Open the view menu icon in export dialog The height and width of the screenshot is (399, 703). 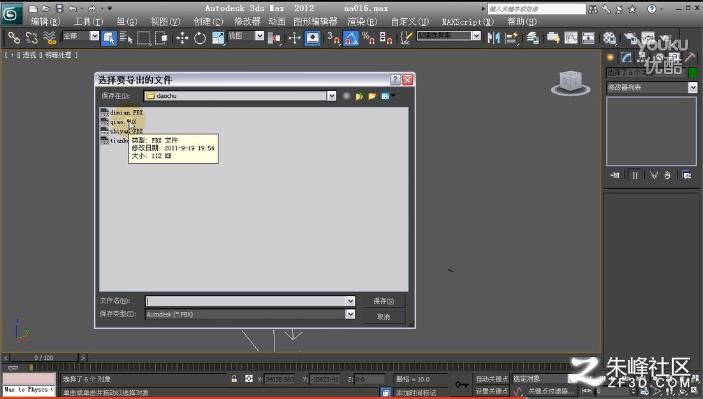coord(387,96)
